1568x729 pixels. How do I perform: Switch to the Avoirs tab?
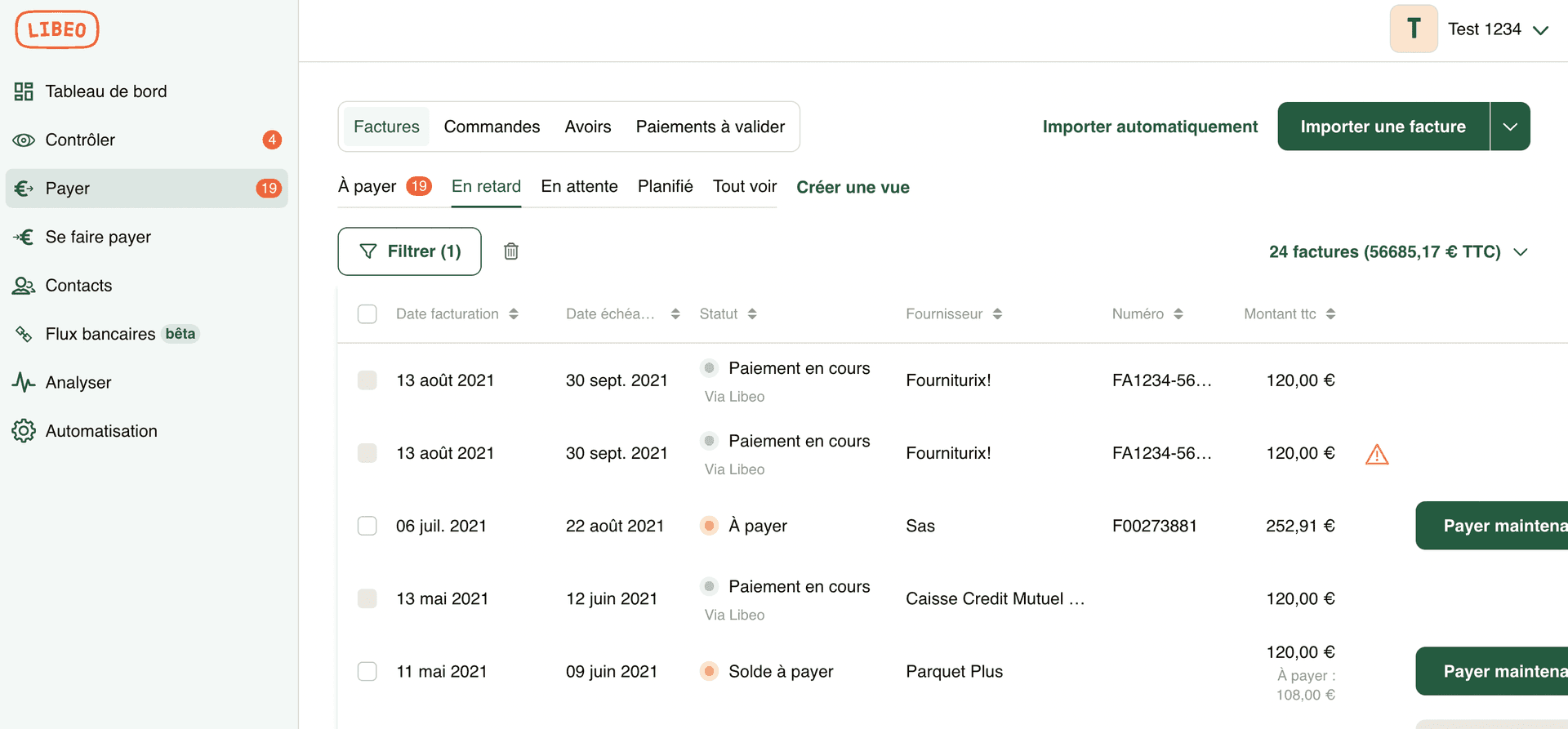pos(588,127)
